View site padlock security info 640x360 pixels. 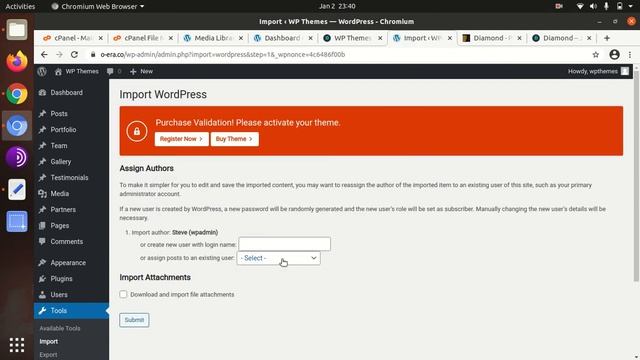[x=93, y=54]
